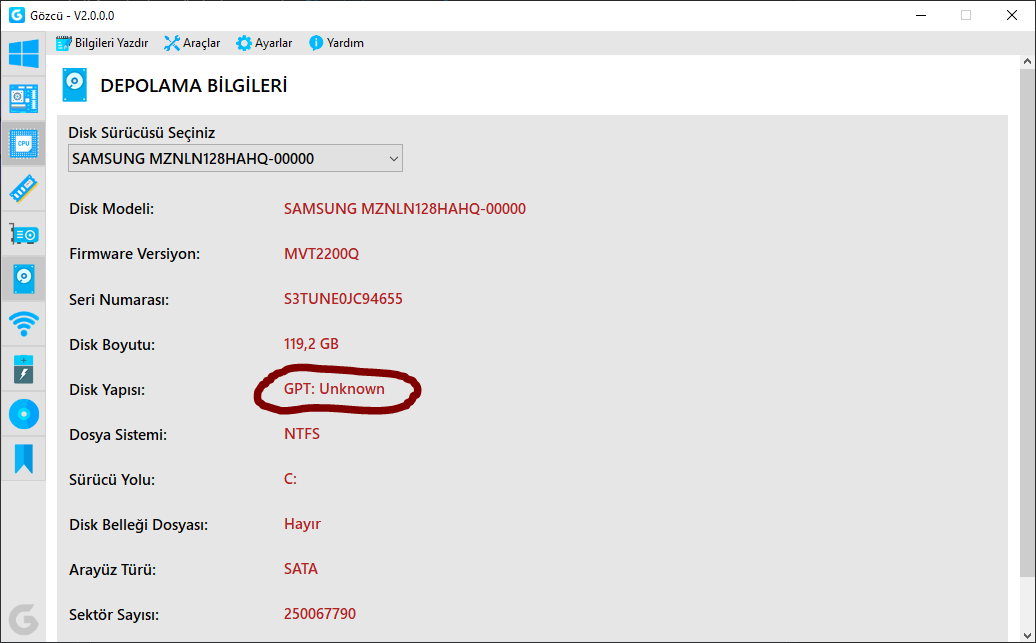The width and height of the screenshot is (1036, 643).
Task: Click disk size value 119,2 GB
Action: 311,344
